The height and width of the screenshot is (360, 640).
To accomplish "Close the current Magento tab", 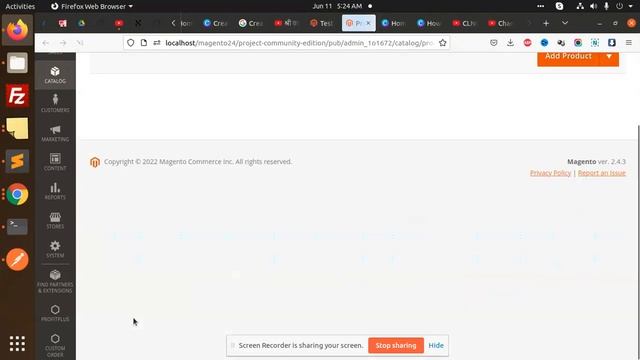I will click(368, 23).
